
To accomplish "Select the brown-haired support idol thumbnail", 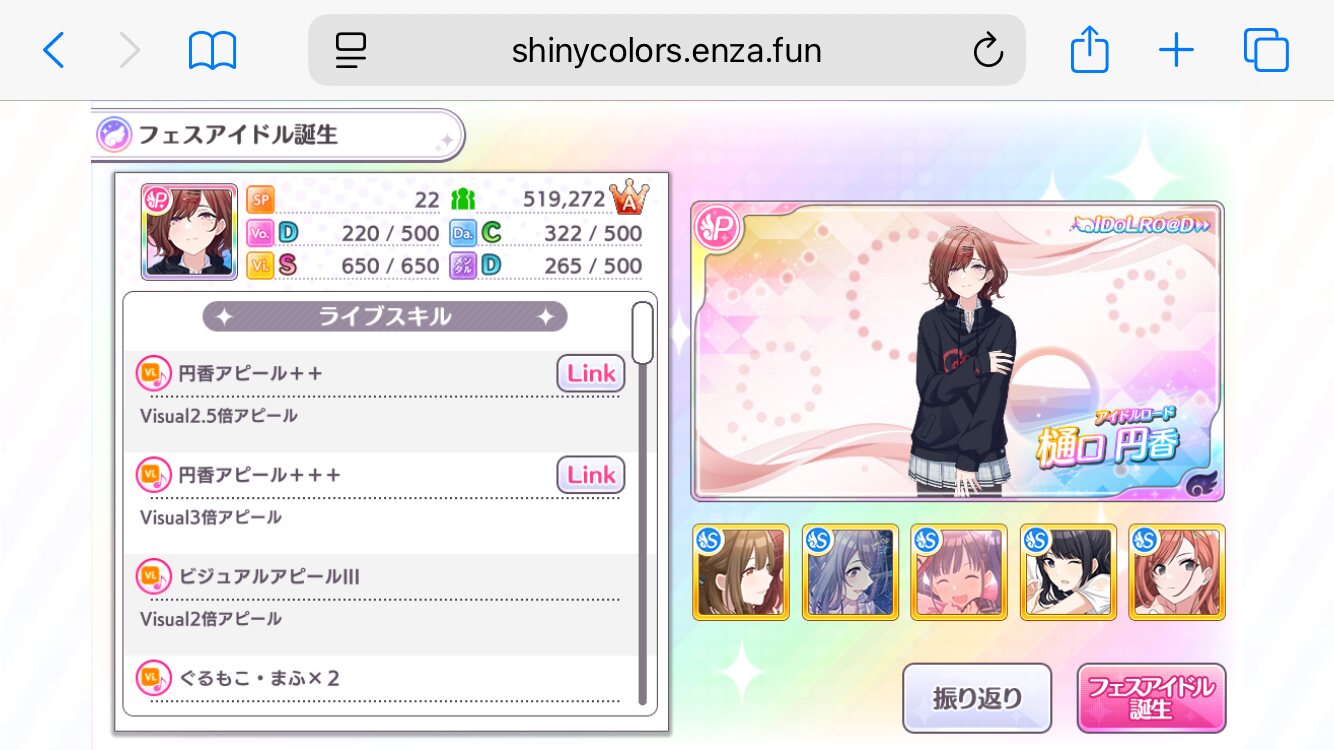I will (x=741, y=572).
